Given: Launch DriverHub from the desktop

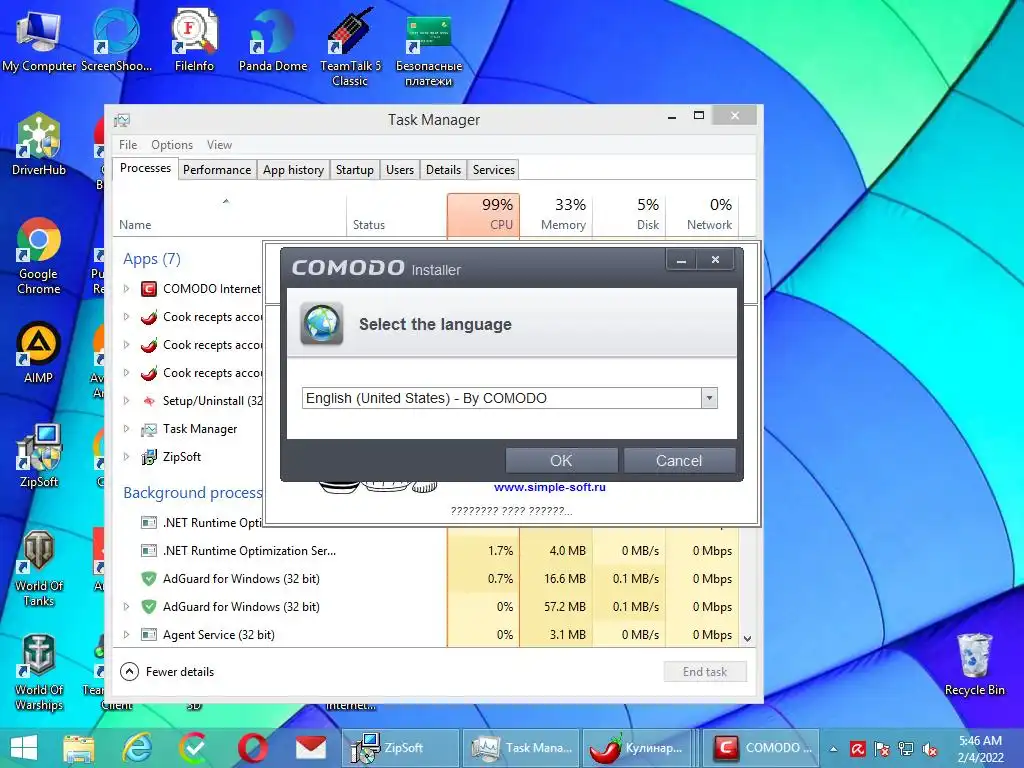Looking at the screenshot, I should pos(39,145).
